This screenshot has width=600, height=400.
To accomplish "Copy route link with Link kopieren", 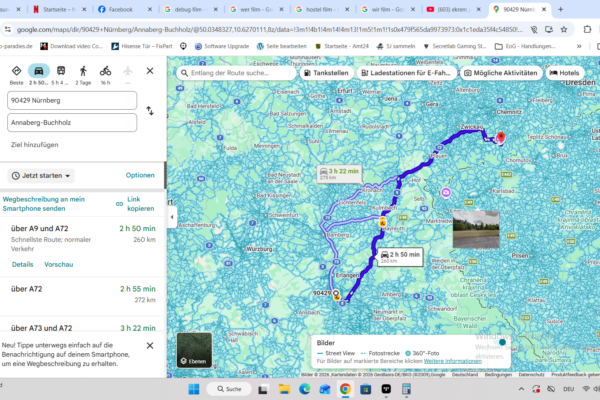I will click(135, 204).
